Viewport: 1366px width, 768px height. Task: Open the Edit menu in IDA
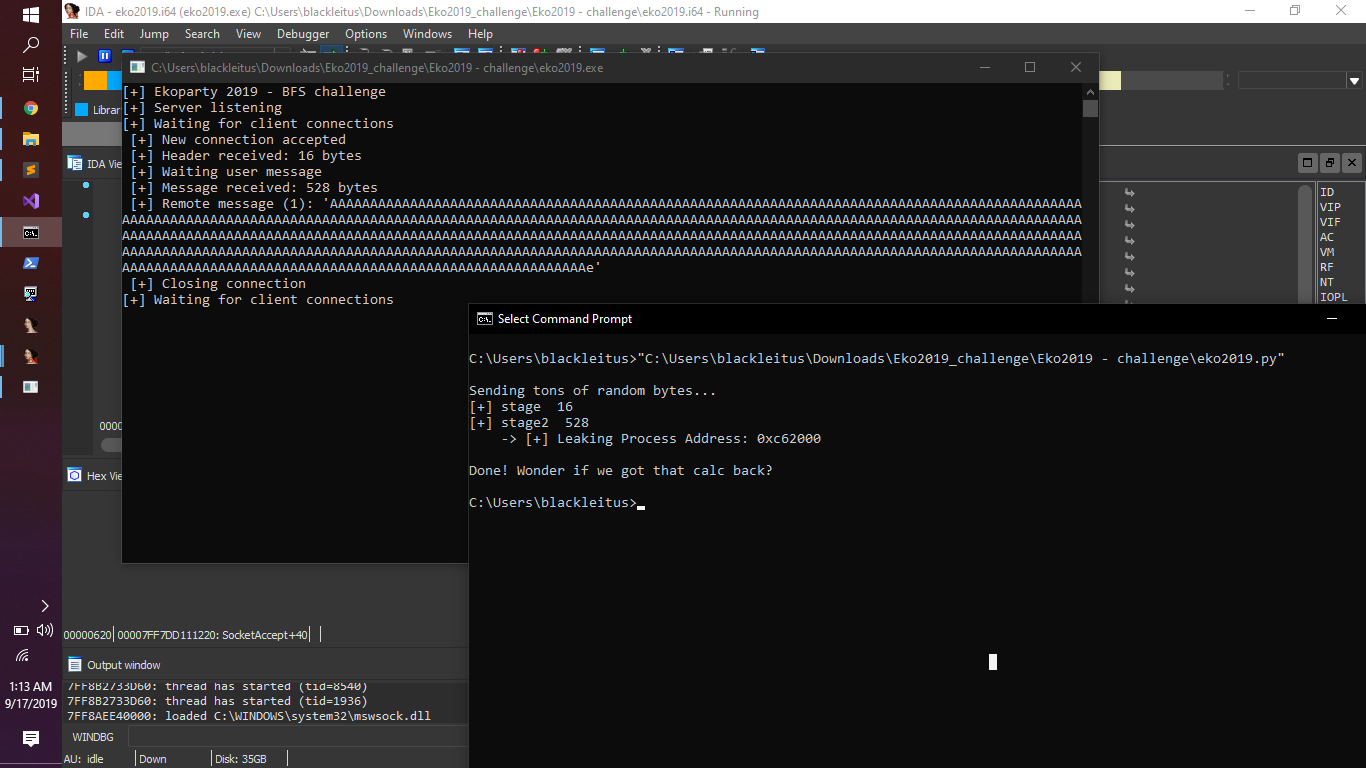click(114, 34)
